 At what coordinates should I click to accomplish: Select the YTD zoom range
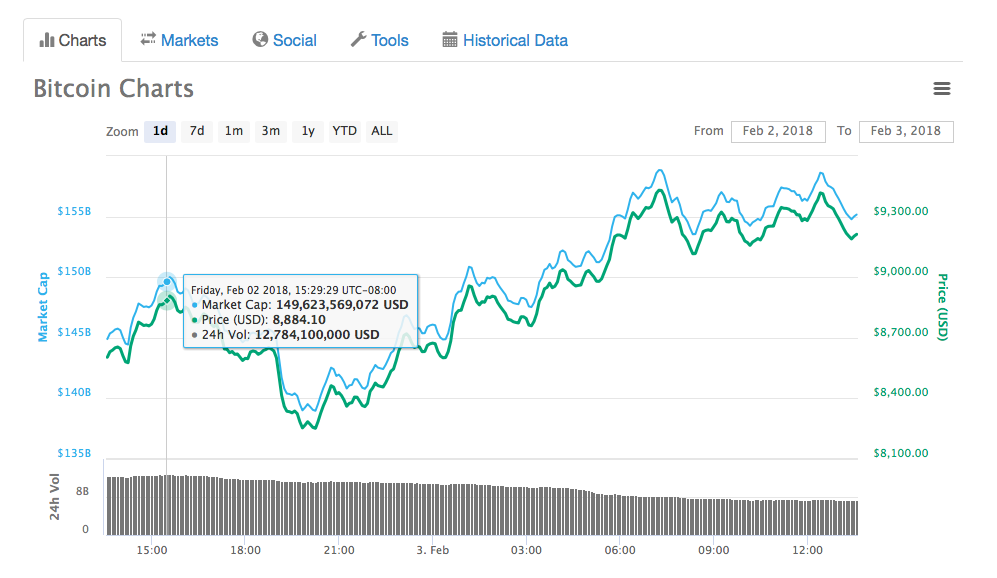point(343,131)
